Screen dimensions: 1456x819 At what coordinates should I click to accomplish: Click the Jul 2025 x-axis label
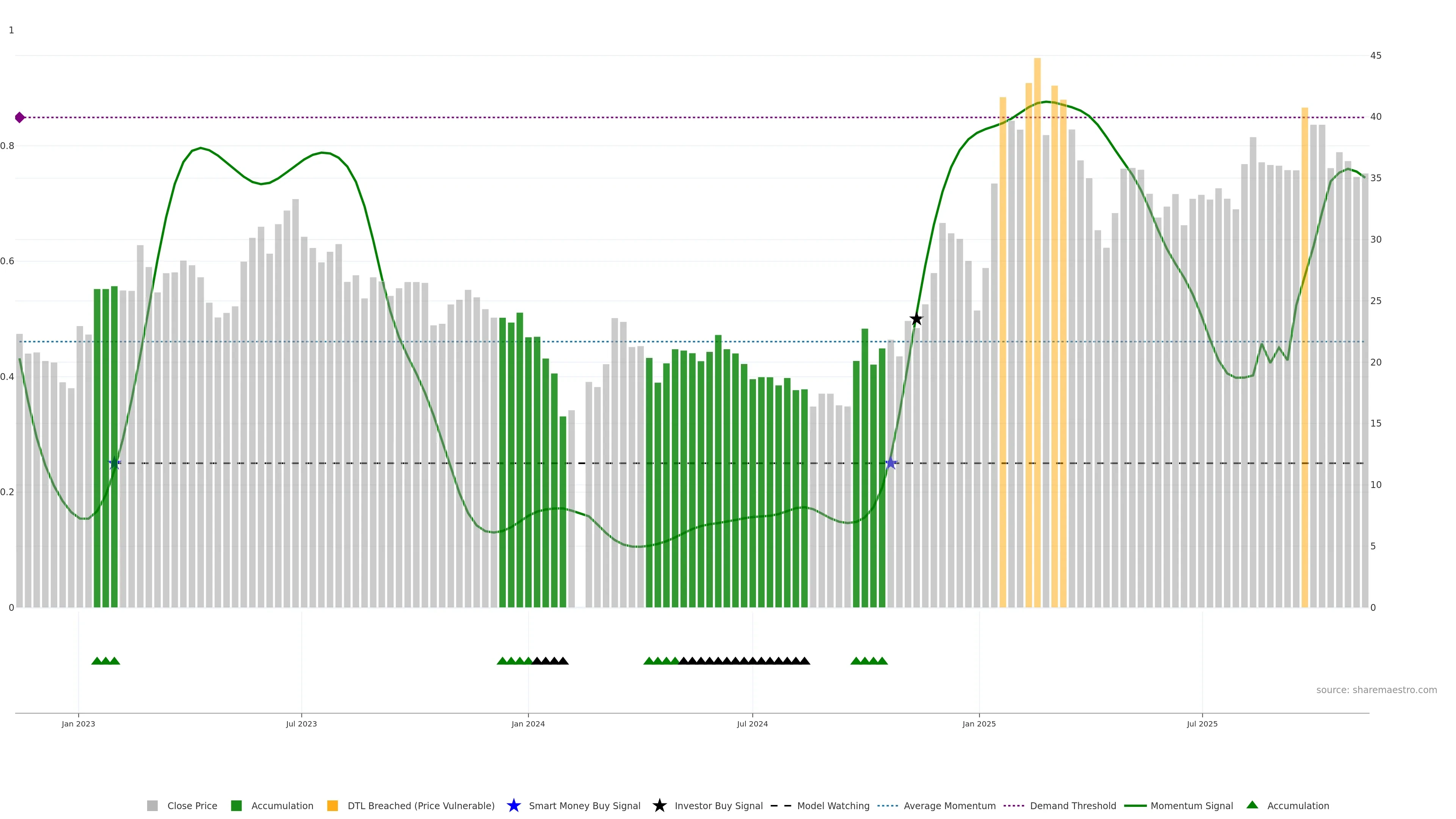[x=1202, y=723]
